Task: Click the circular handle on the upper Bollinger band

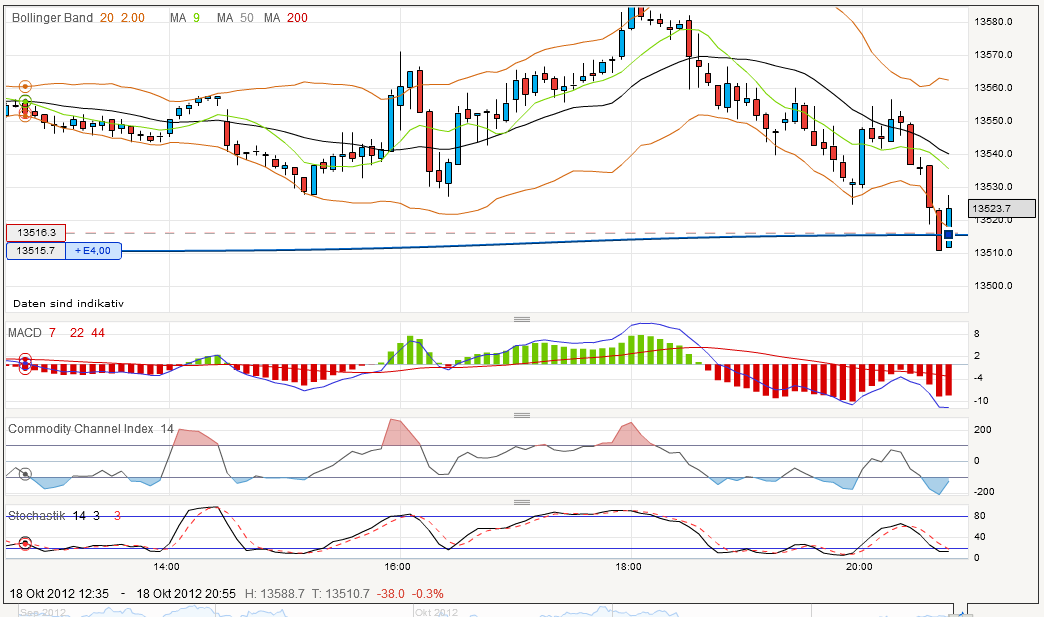Action: tap(25, 86)
